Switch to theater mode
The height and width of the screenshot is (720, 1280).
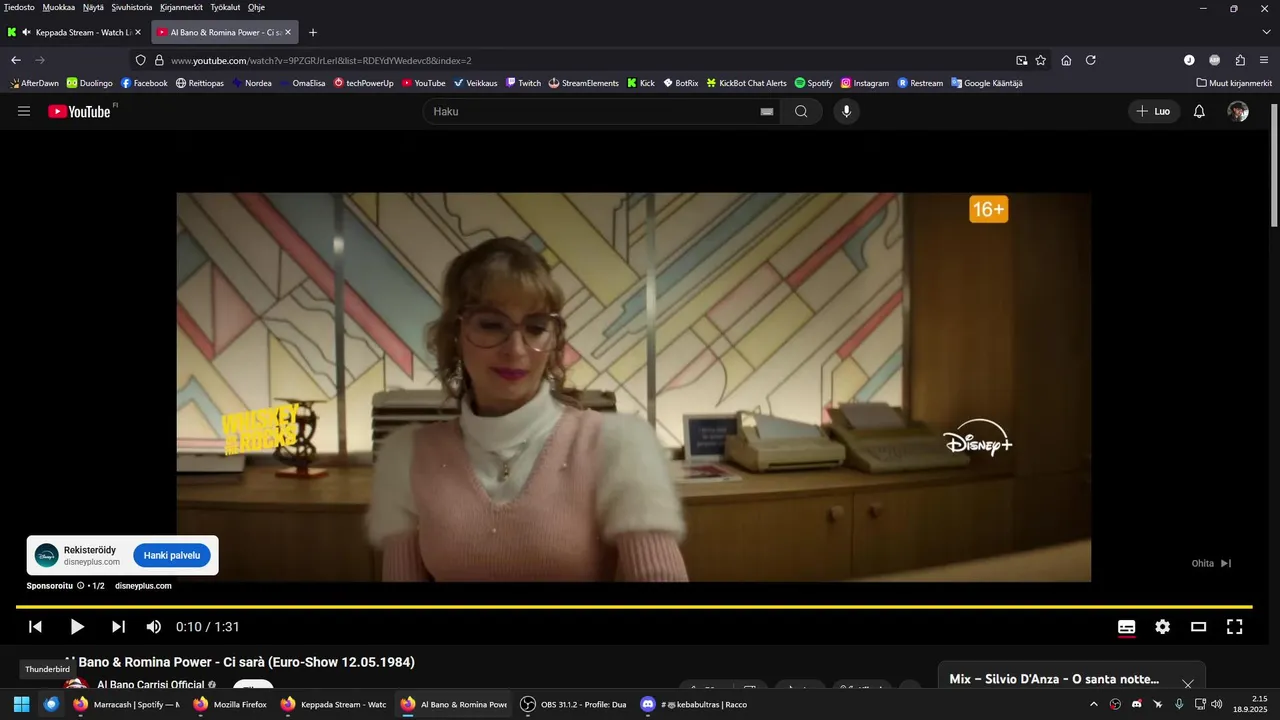[1198, 627]
